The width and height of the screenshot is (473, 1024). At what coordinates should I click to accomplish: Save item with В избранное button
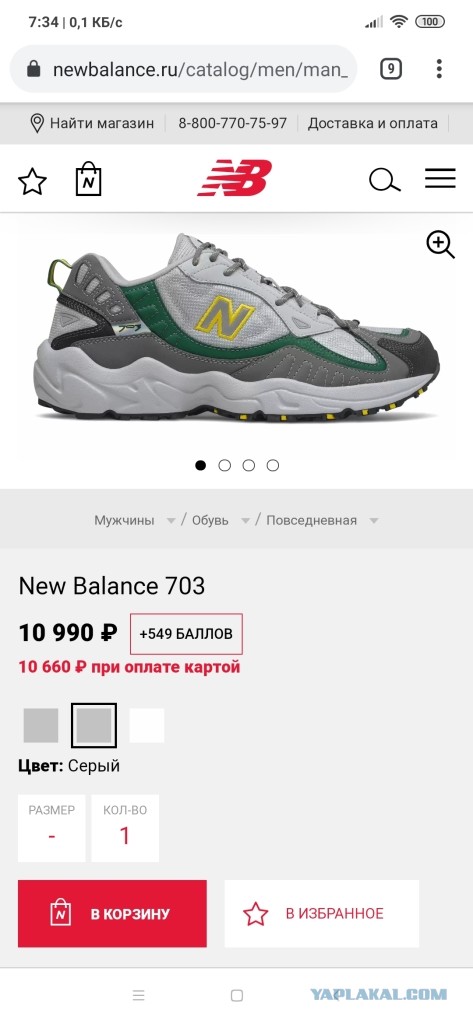[321, 914]
